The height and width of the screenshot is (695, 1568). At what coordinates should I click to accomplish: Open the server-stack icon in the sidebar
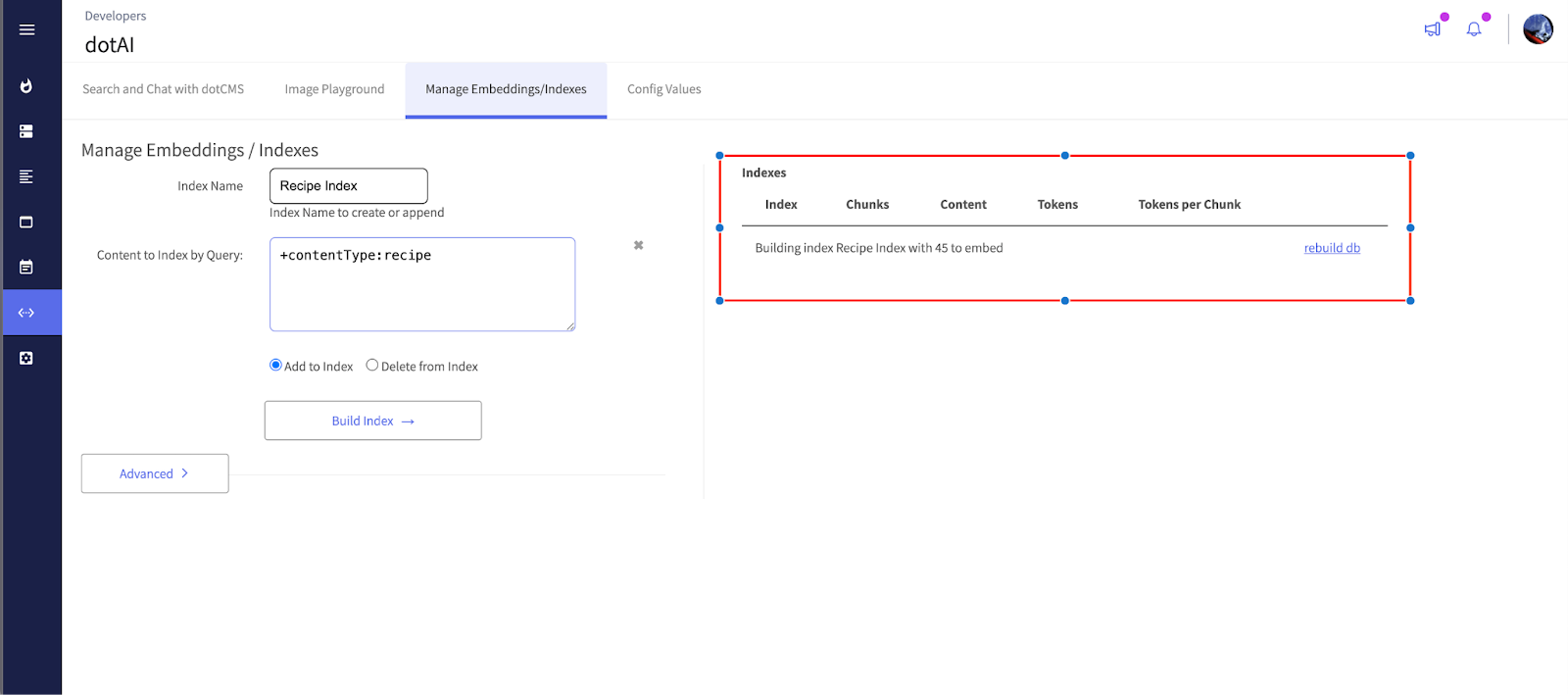click(x=26, y=131)
